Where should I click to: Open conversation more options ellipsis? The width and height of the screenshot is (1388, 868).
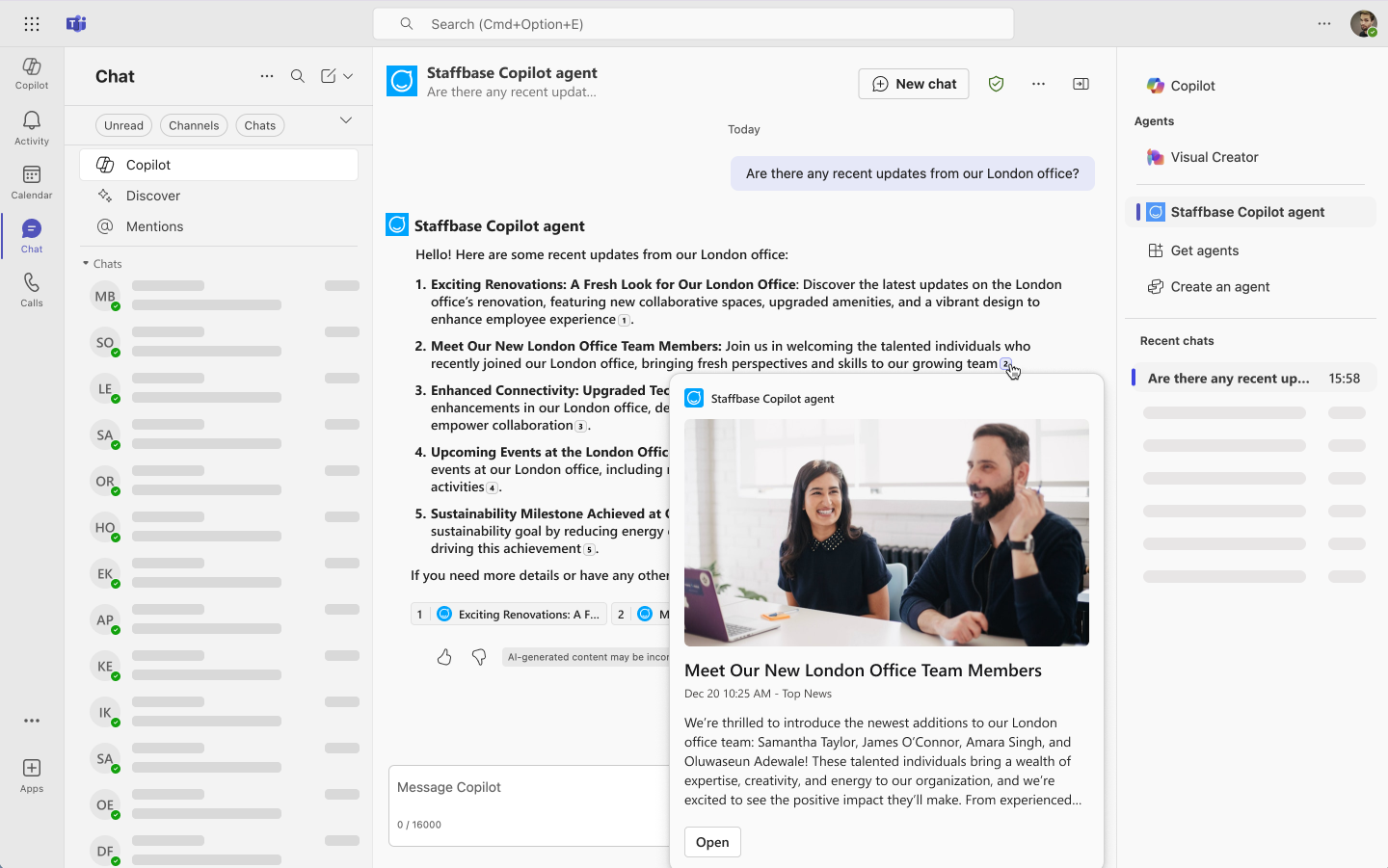pos(1038,84)
